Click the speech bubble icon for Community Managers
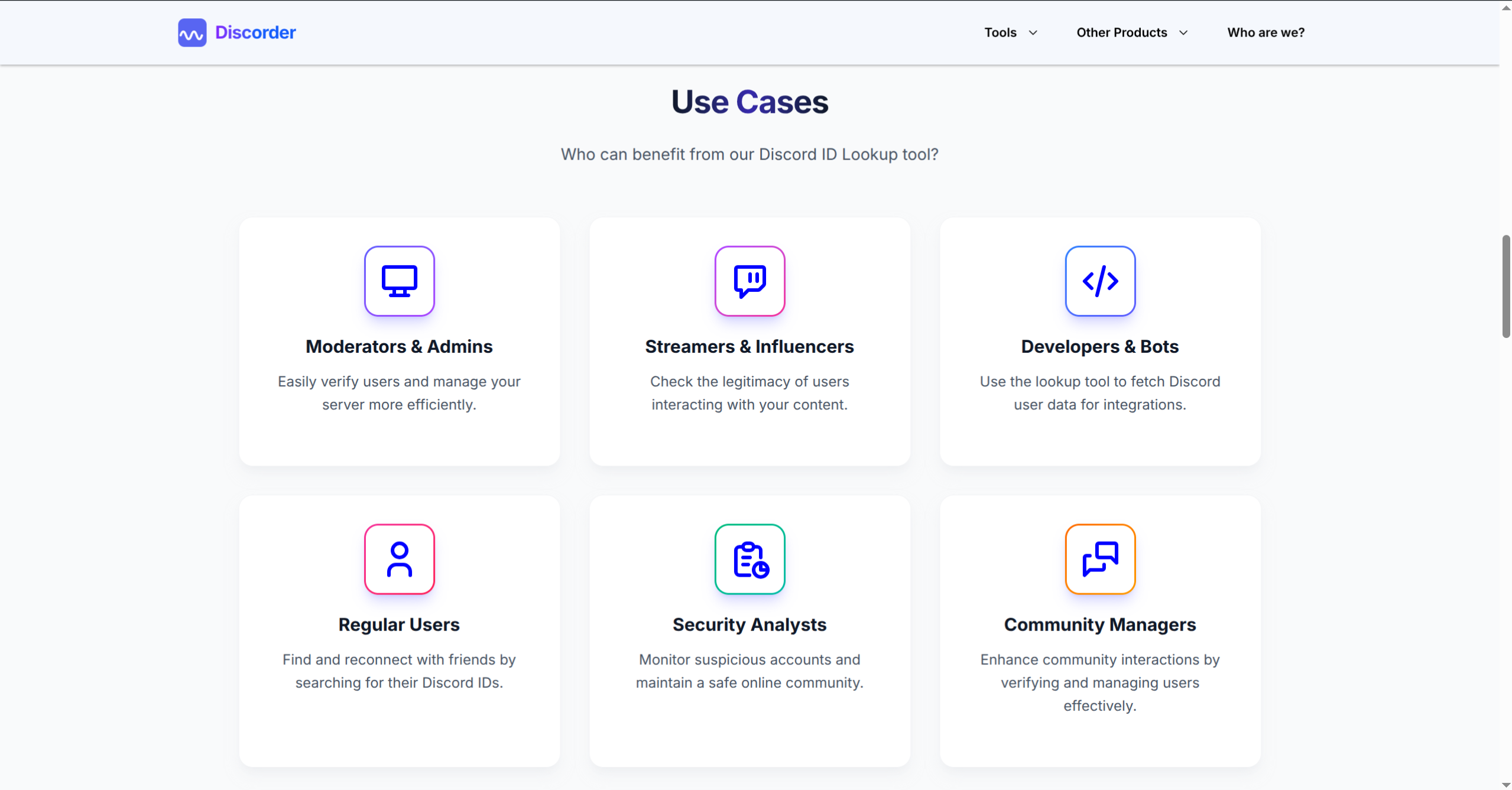Viewport: 1512px width, 790px height. pos(1099,559)
